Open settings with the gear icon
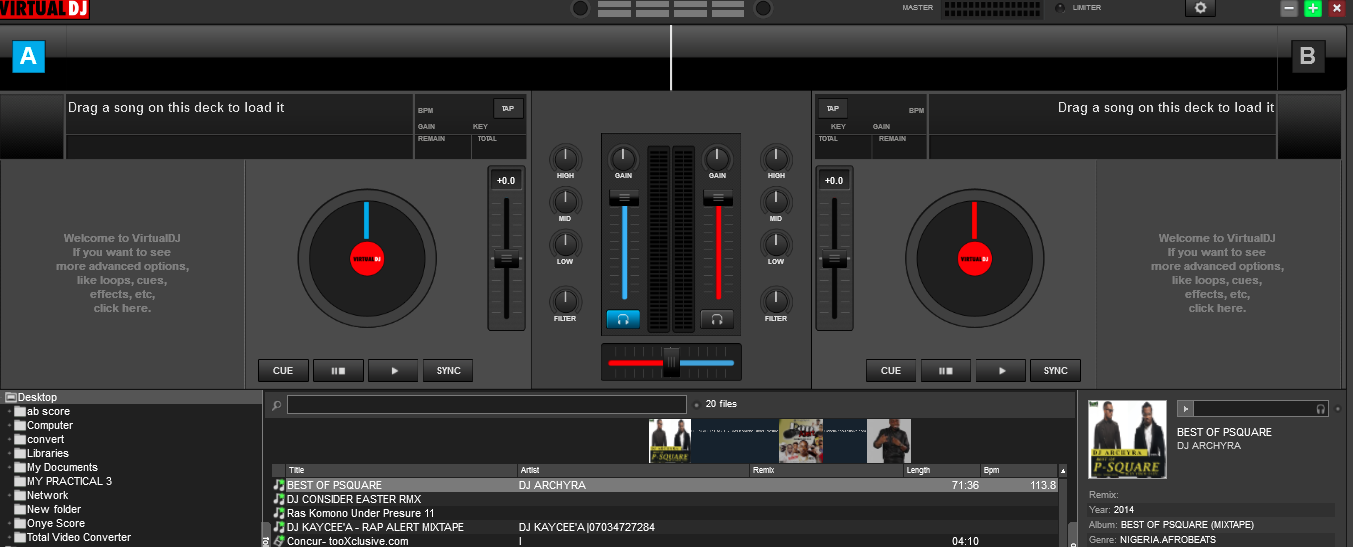The width and height of the screenshot is (1353, 547). [1200, 8]
